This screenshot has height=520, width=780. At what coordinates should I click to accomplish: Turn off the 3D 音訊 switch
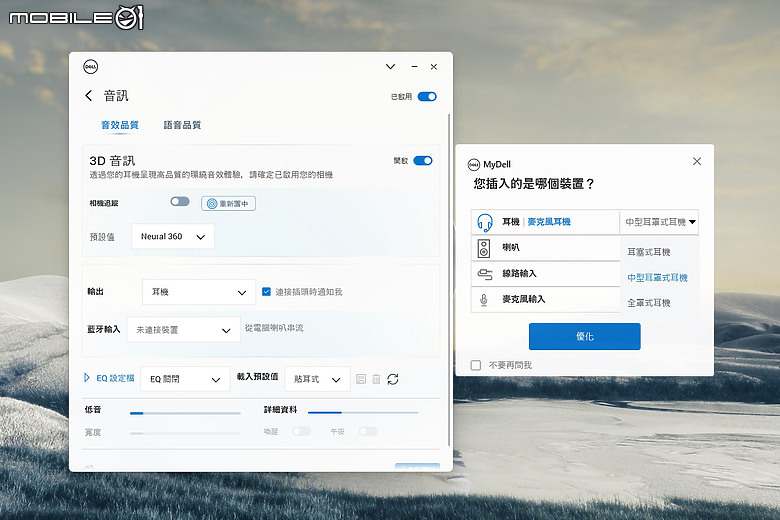pos(423,161)
